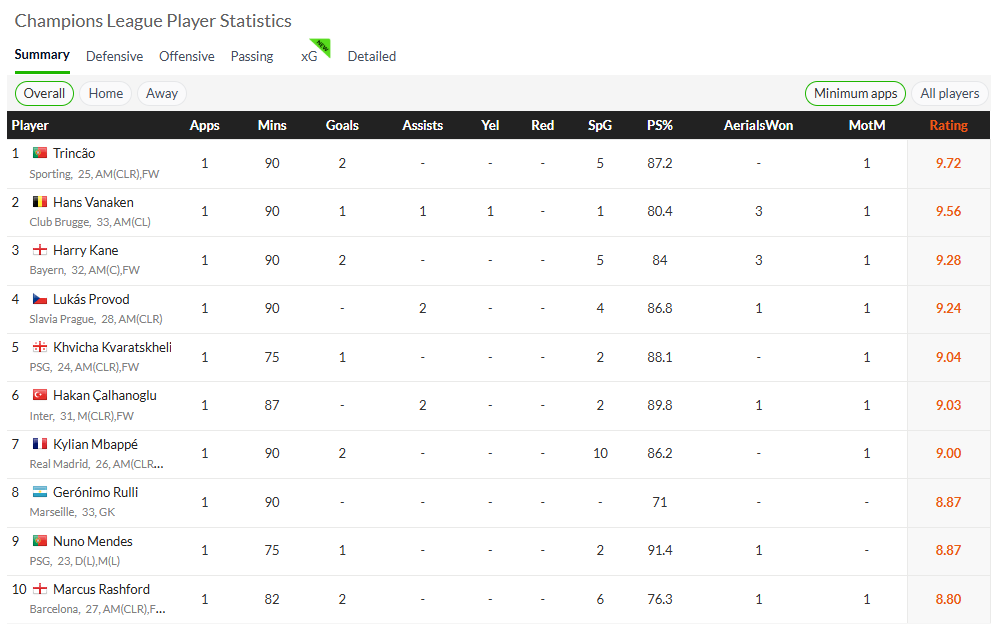Sort table by Rating column

[948, 125]
